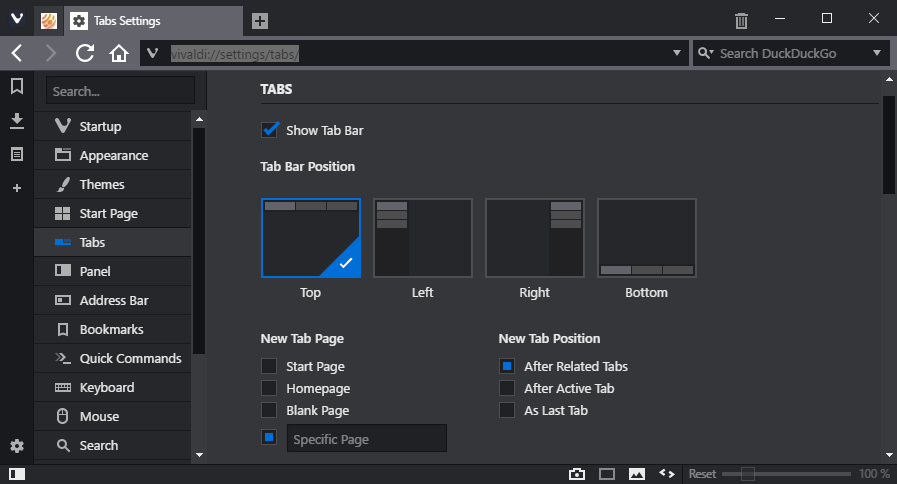Open the Downloads panel icon

[16, 121]
